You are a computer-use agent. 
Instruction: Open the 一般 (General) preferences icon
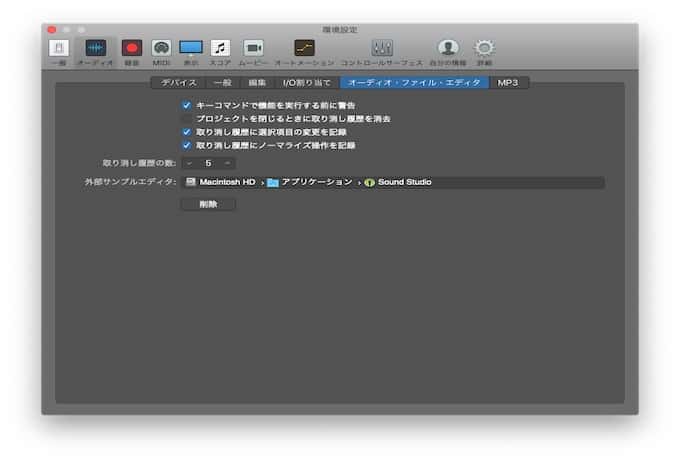[59, 49]
